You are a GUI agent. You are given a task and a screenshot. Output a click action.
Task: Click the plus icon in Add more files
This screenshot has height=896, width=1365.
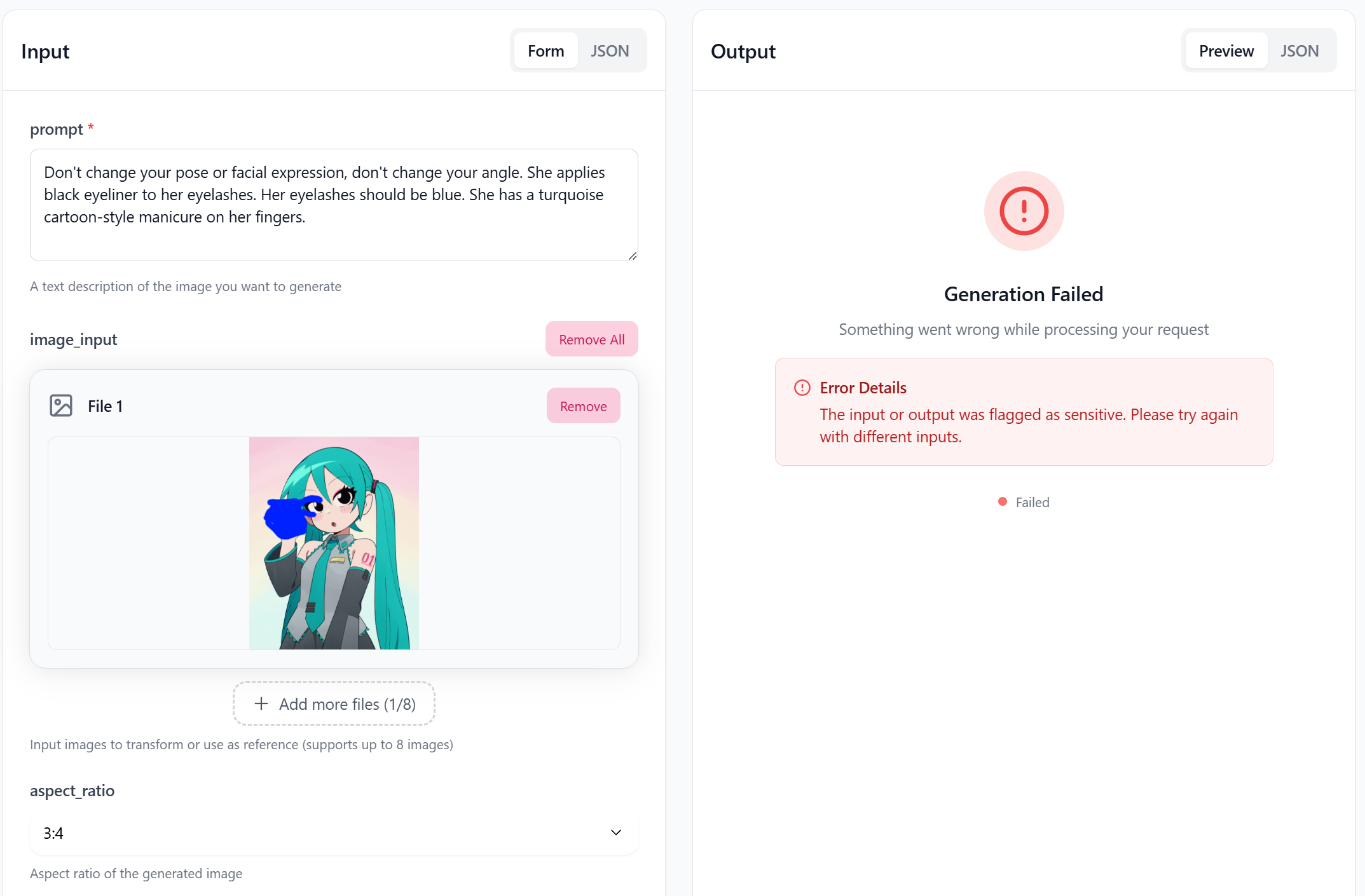pyautogui.click(x=261, y=703)
